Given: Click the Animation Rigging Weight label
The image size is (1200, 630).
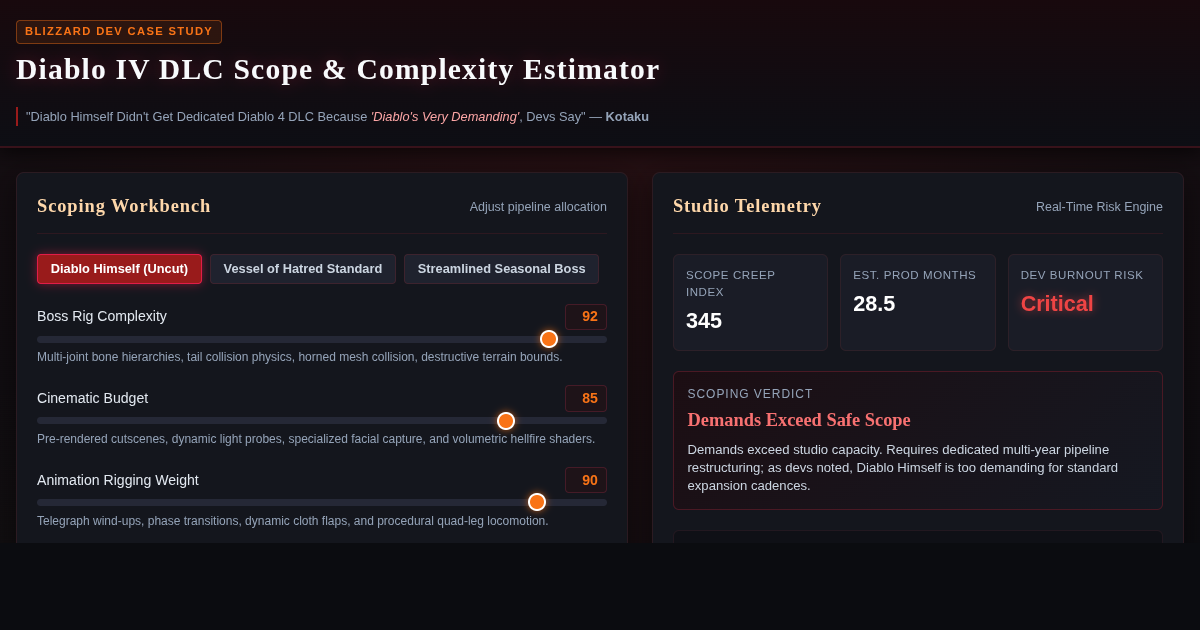Looking at the screenshot, I should [x=118, y=480].
